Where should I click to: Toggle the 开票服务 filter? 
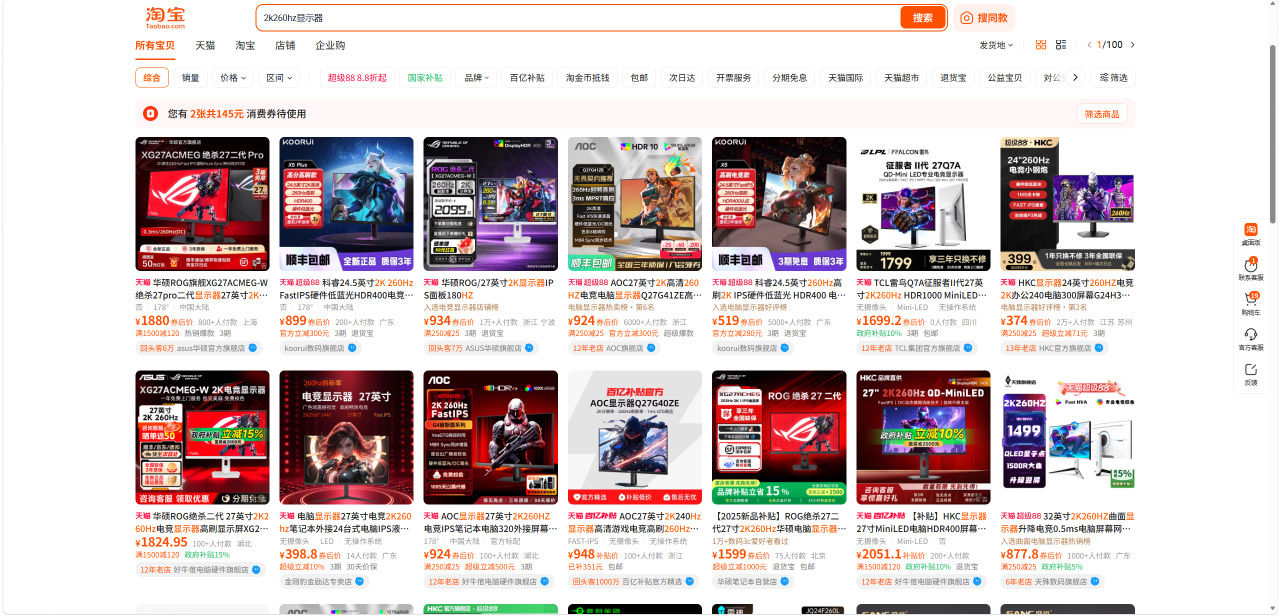(x=734, y=78)
